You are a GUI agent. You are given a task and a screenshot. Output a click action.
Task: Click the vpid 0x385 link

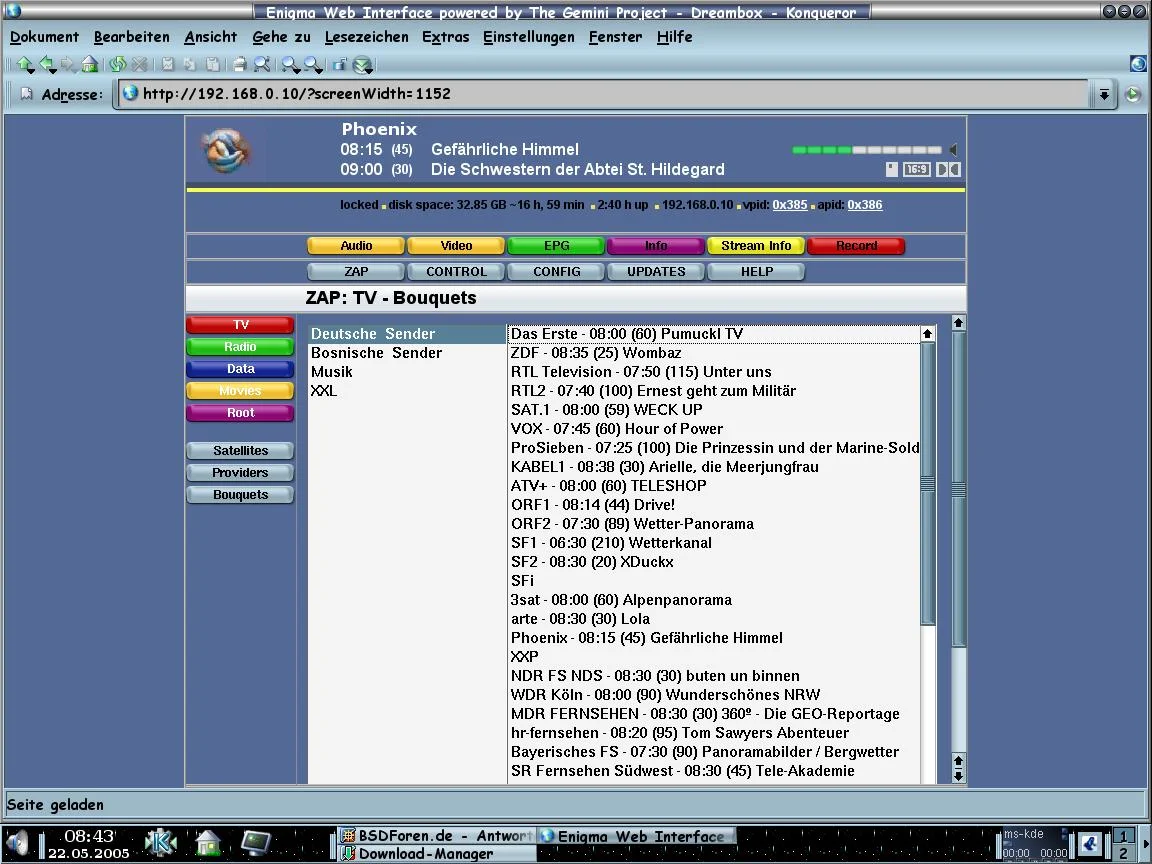[x=789, y=205]
